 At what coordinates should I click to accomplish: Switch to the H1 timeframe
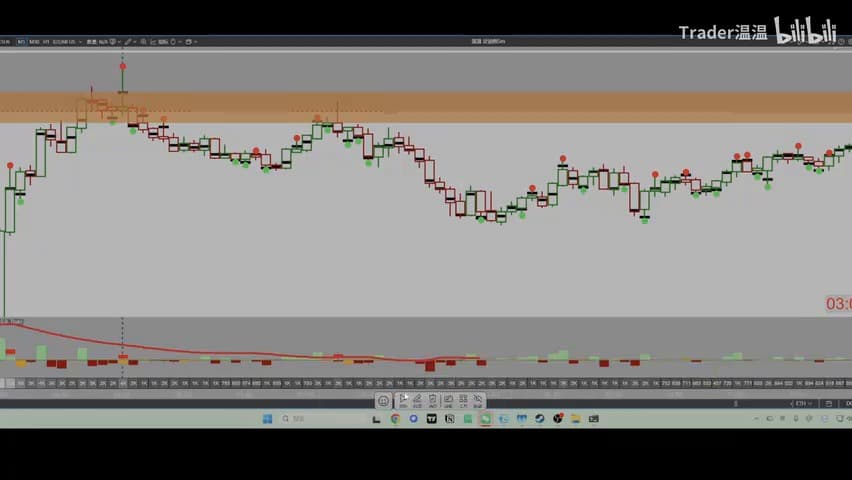point(46,42)
